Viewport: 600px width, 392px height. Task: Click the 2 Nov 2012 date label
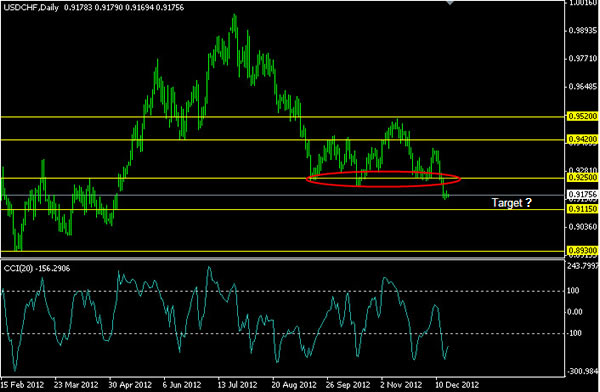(401, 385)
